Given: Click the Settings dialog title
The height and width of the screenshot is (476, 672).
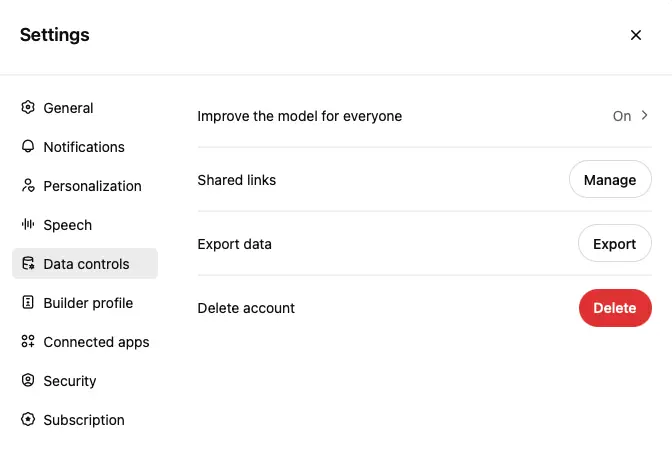Looking at the screenshot, I should click(55, 35).
